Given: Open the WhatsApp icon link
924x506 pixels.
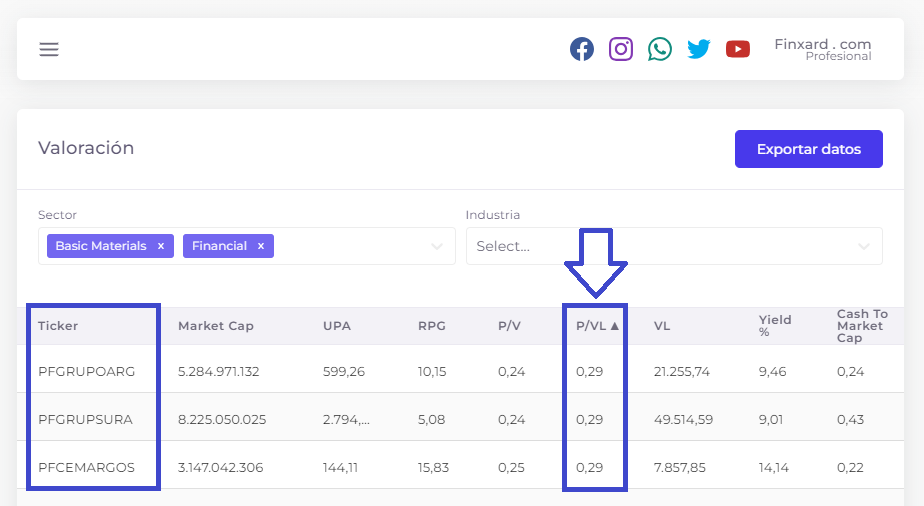Looking at the screenshot, I should [x=659, y=49].
